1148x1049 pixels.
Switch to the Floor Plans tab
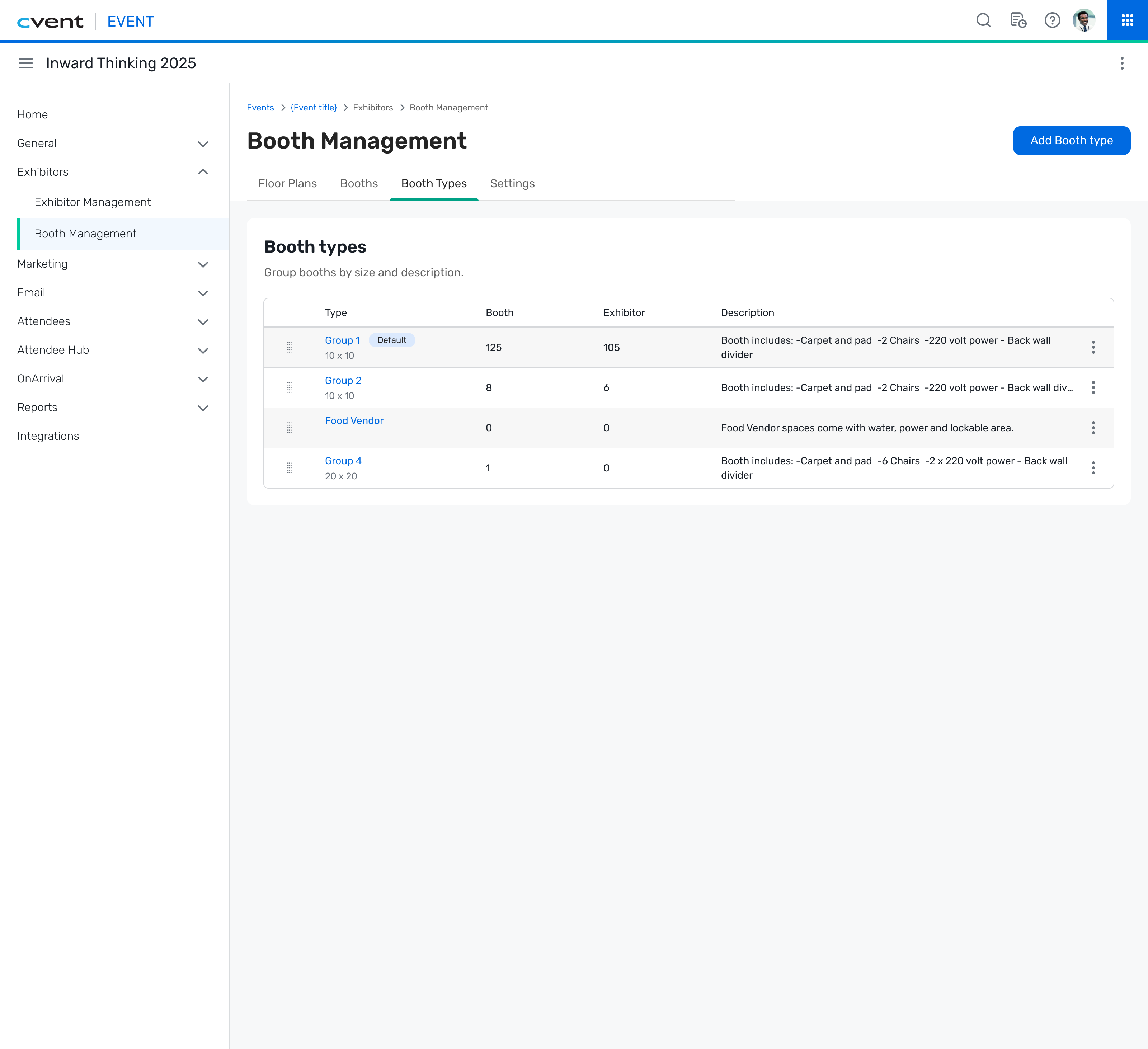(x=287, y=183)
